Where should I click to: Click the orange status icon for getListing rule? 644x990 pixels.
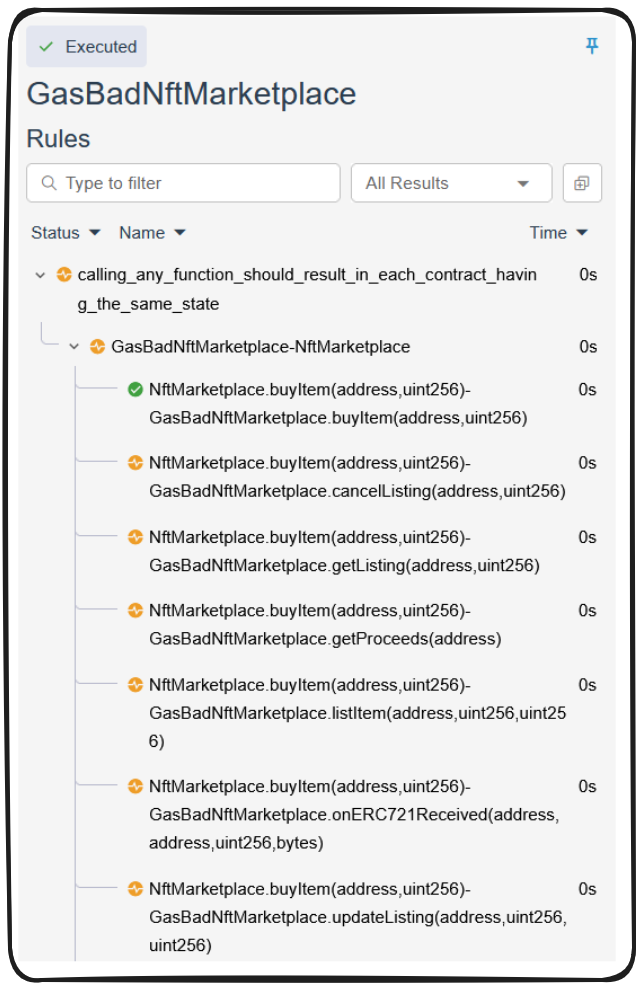point(135,537)
